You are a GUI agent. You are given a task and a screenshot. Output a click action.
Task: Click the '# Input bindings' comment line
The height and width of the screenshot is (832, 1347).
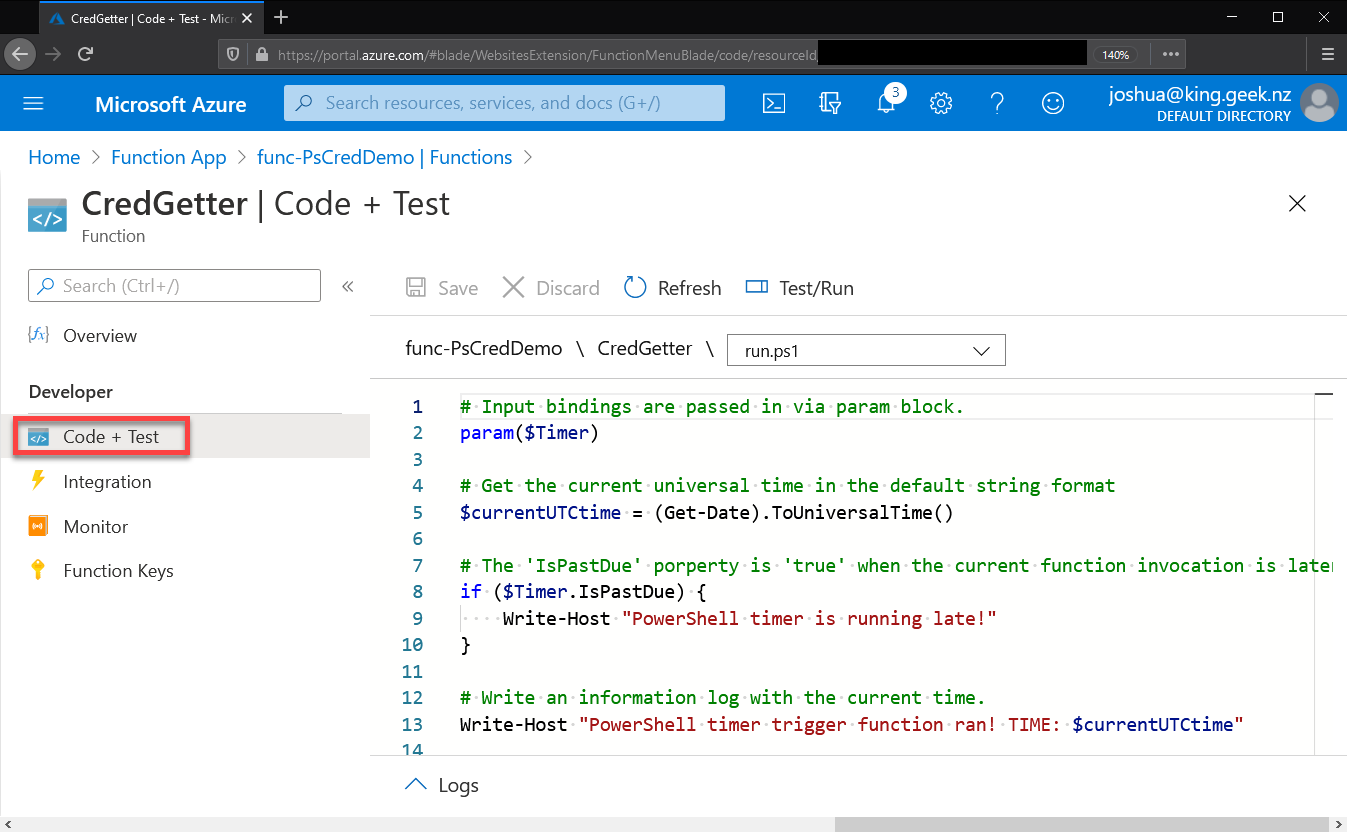tap(712, 407)
